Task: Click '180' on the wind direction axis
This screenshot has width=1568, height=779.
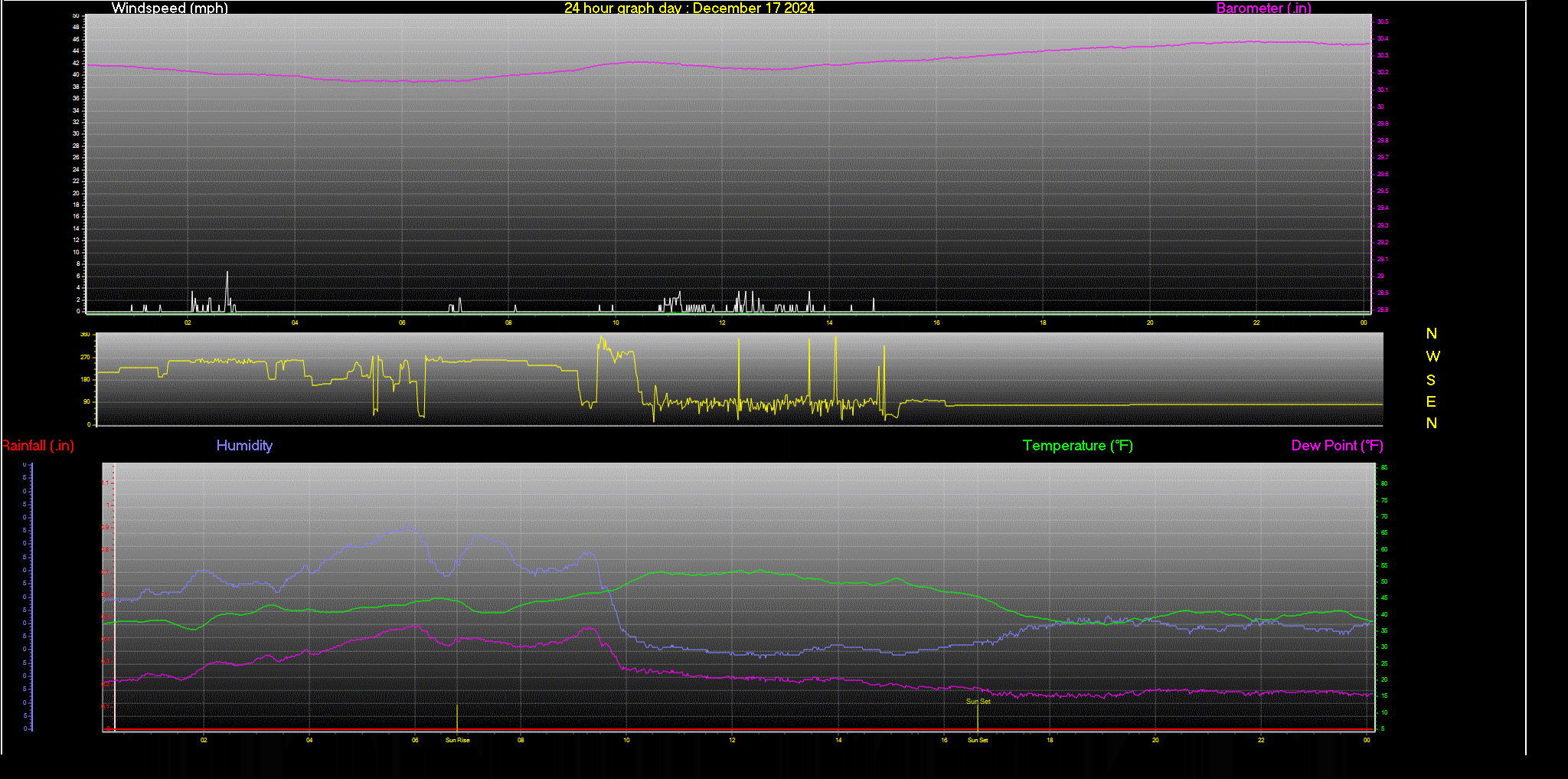Action: [85, 379]
